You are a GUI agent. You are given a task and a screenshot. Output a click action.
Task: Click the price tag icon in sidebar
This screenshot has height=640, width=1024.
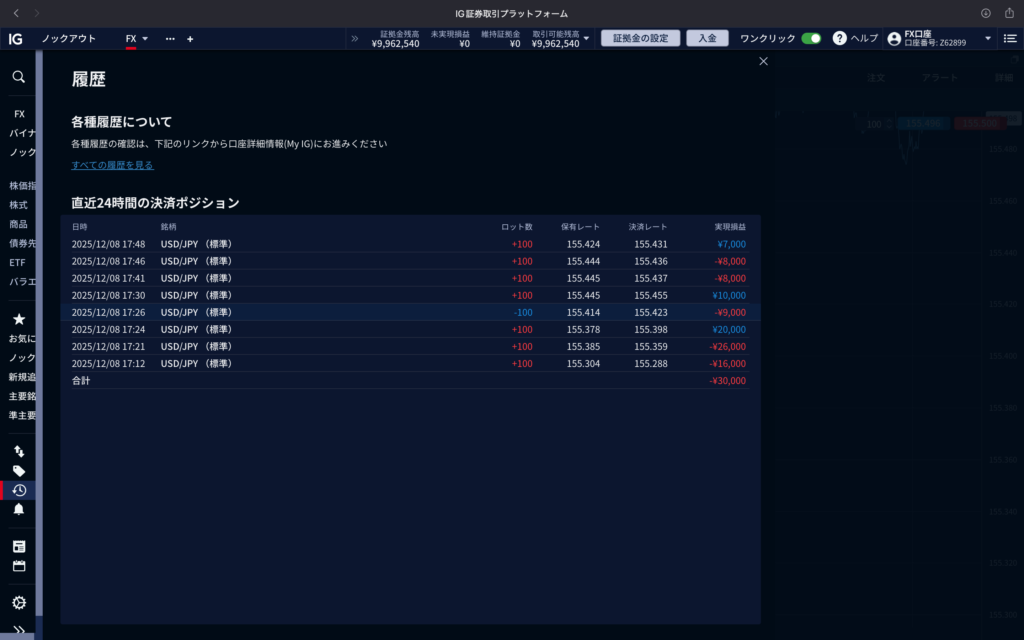pos(18,471)
